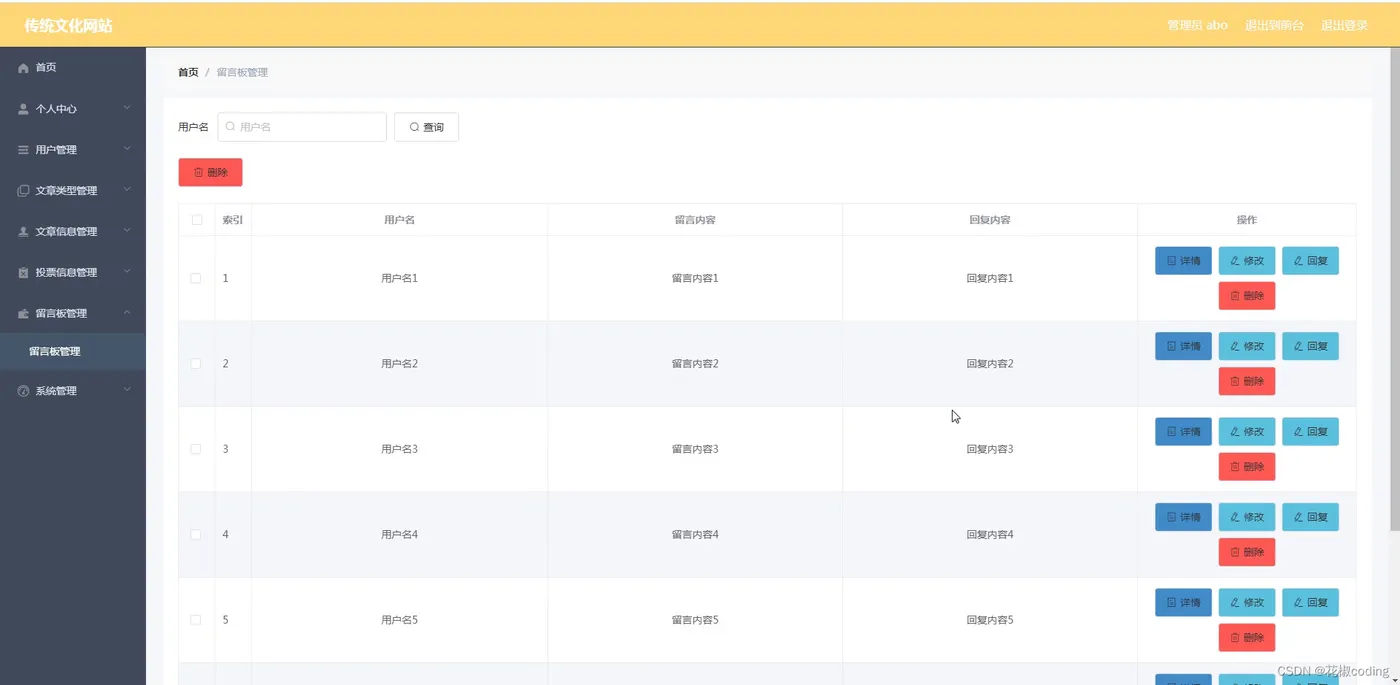Collapse the 留言板管理 submenu arrow
Viewport: 1400px width, 685px height.
[x=127, y=312]
